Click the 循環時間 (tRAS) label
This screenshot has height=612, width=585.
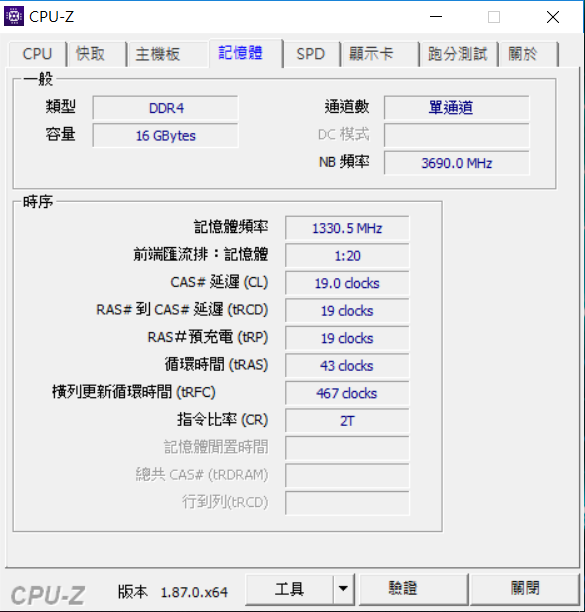click(216, 365)
